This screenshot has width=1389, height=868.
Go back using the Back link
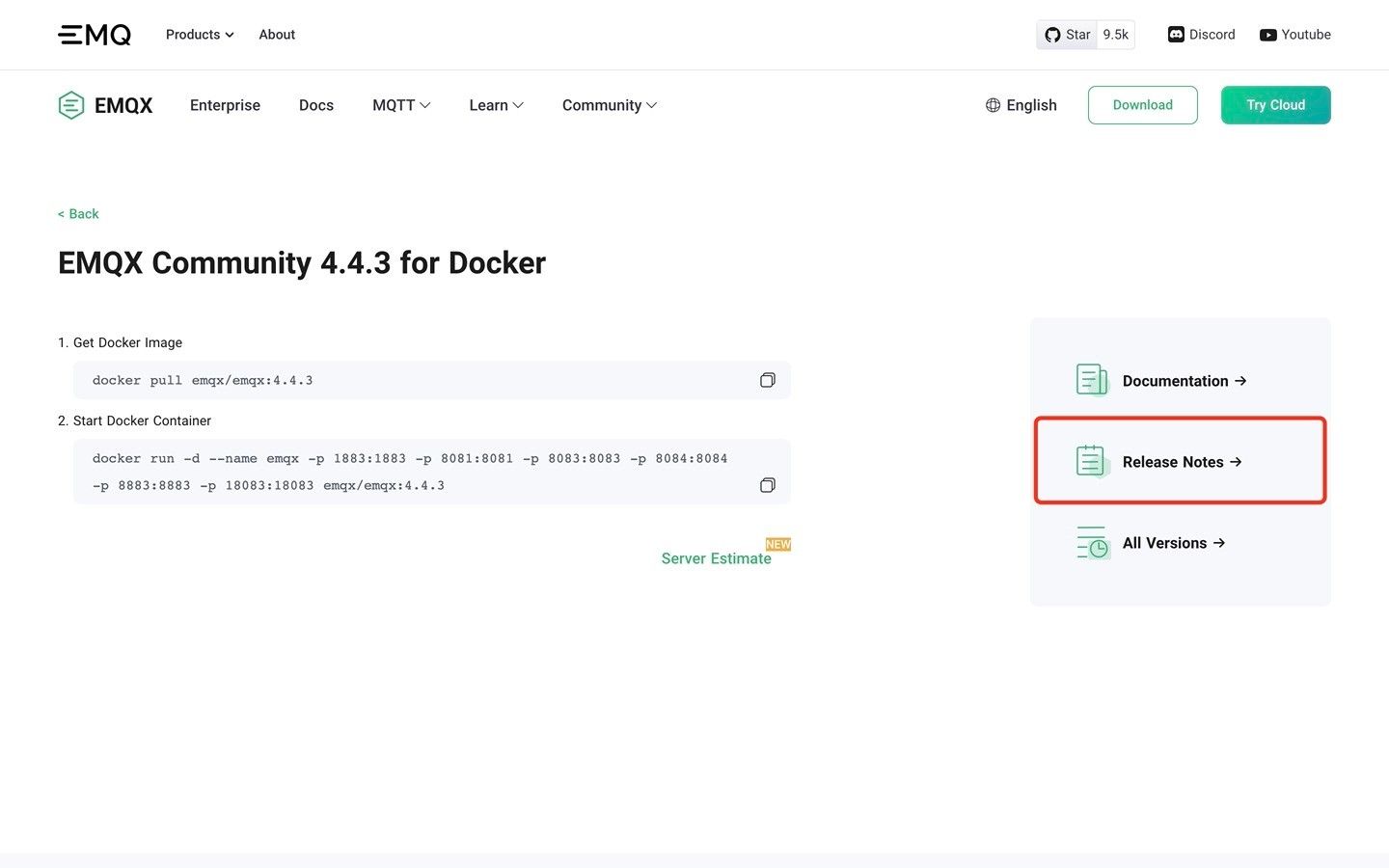point(78,214)
